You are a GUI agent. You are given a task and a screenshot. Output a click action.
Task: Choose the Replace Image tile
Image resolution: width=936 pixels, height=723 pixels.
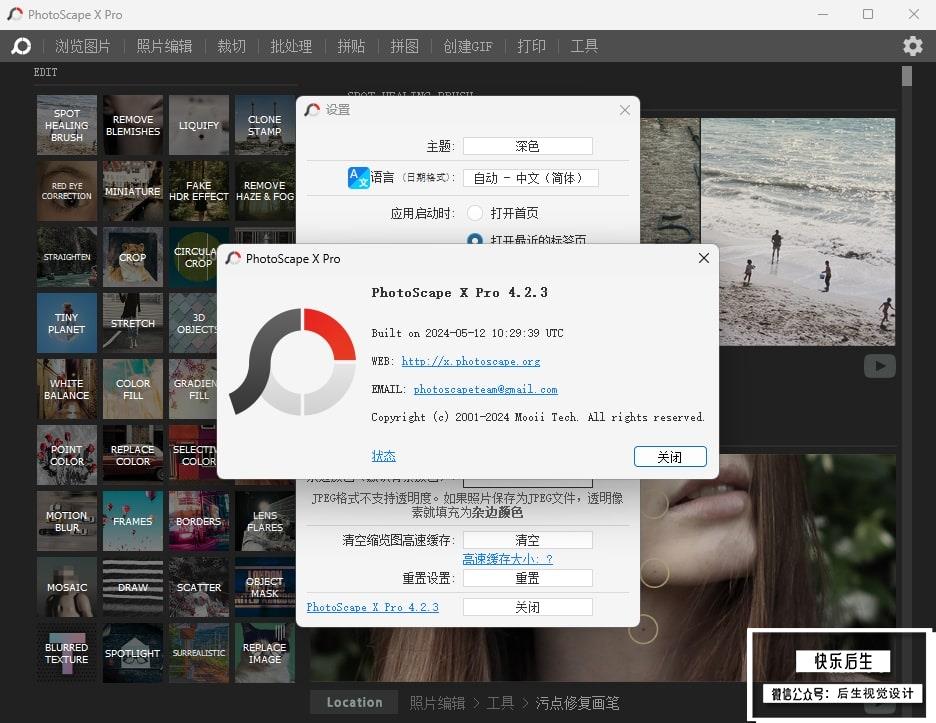tap(264, 653)
